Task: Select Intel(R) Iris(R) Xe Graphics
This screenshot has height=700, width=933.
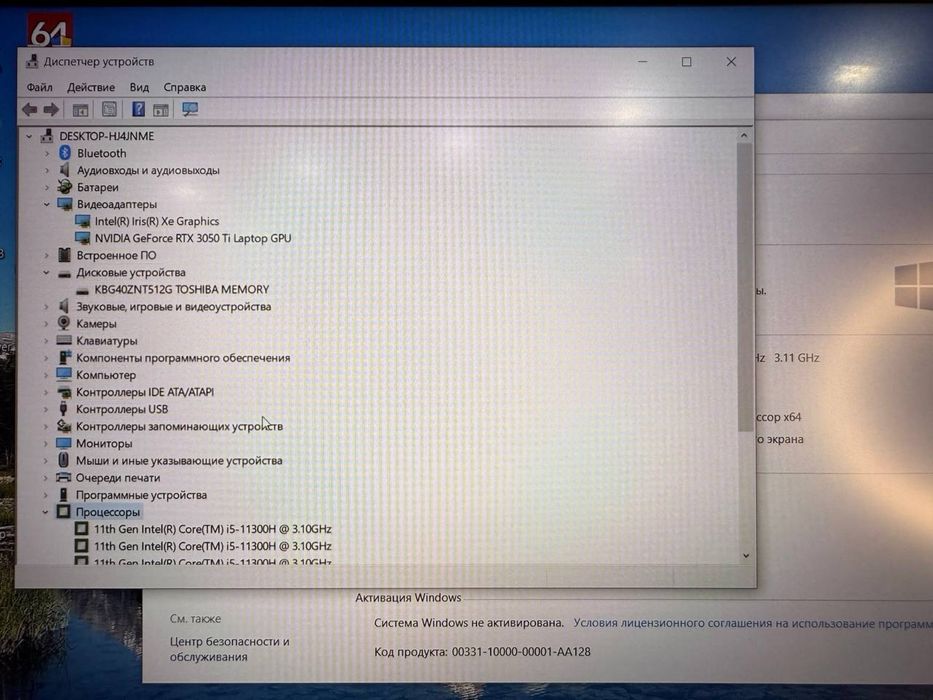Action: (x=156, y=221)
